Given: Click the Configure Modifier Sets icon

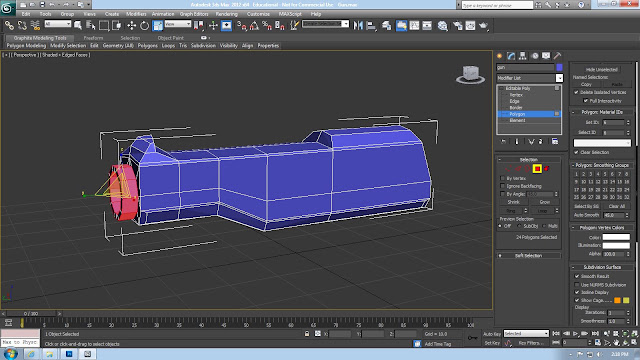Looking at the screenshot, I should (x=555, y=142).
